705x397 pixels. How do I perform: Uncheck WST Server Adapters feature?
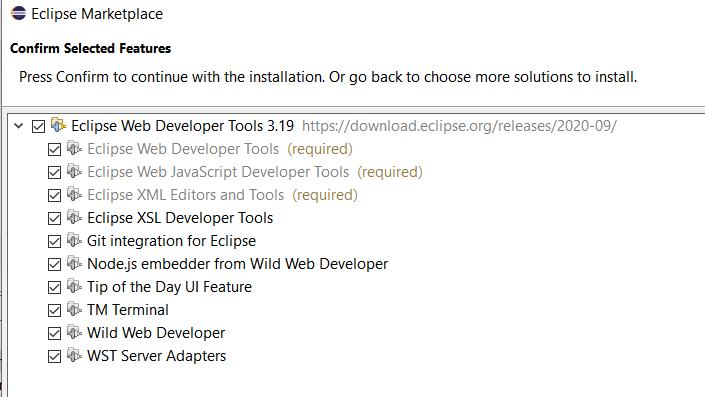pyautogui.click(x=54, y=356)
